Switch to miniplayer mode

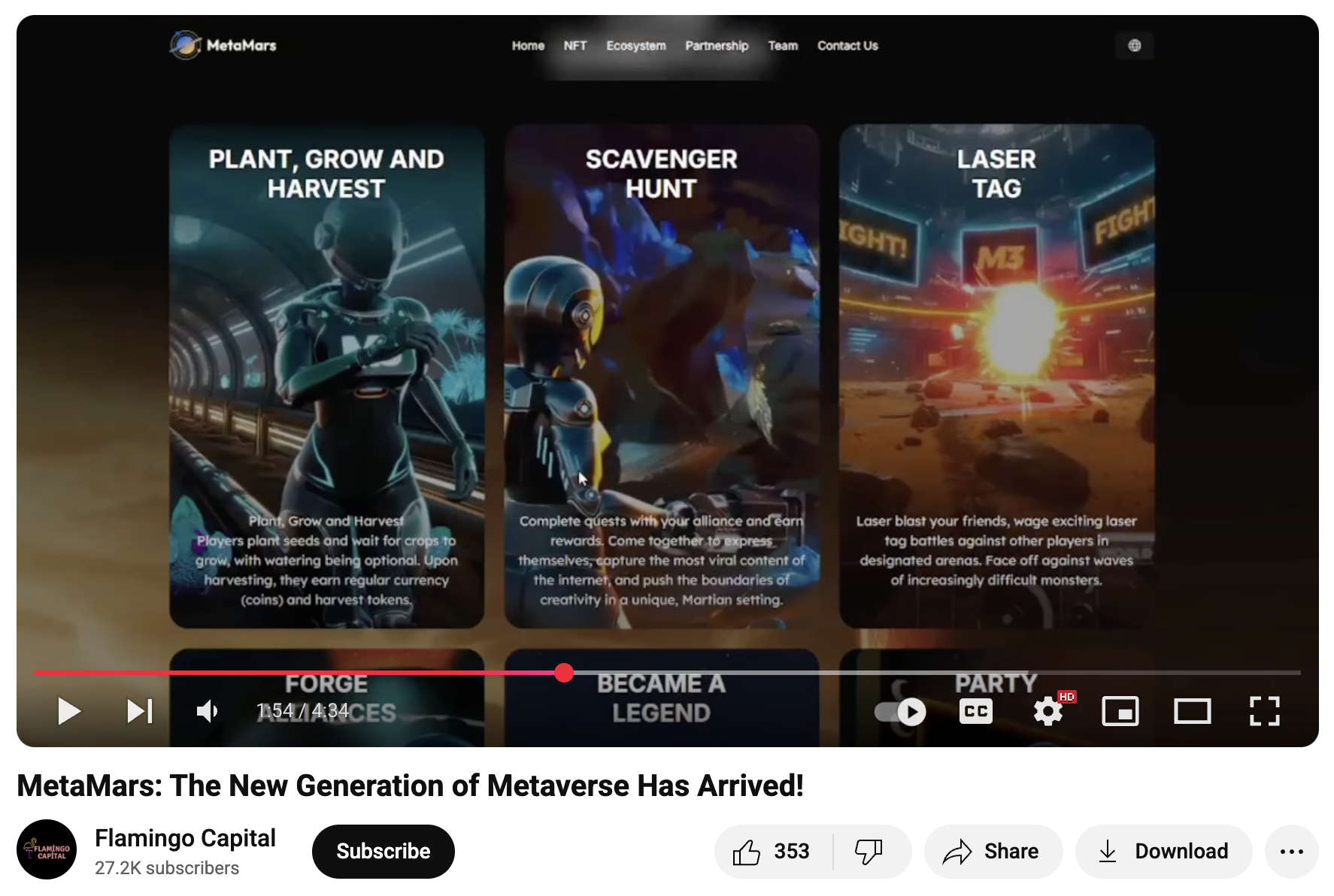(1120, 711)
